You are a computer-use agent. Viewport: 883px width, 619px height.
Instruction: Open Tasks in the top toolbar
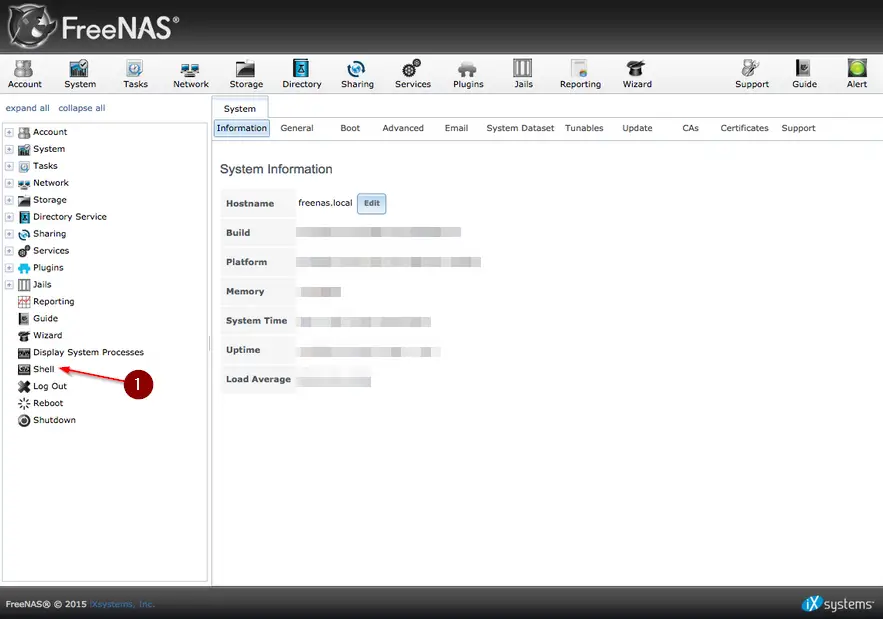pos(135,74)
